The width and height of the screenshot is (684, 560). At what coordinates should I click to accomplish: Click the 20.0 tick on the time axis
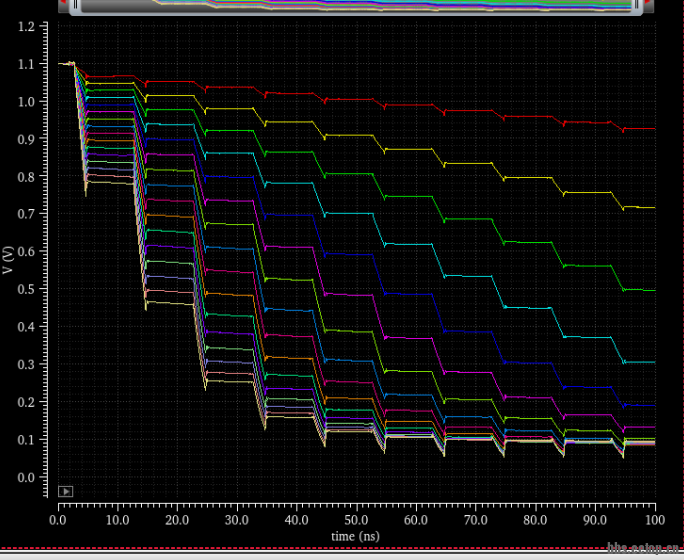click(178, 521)
